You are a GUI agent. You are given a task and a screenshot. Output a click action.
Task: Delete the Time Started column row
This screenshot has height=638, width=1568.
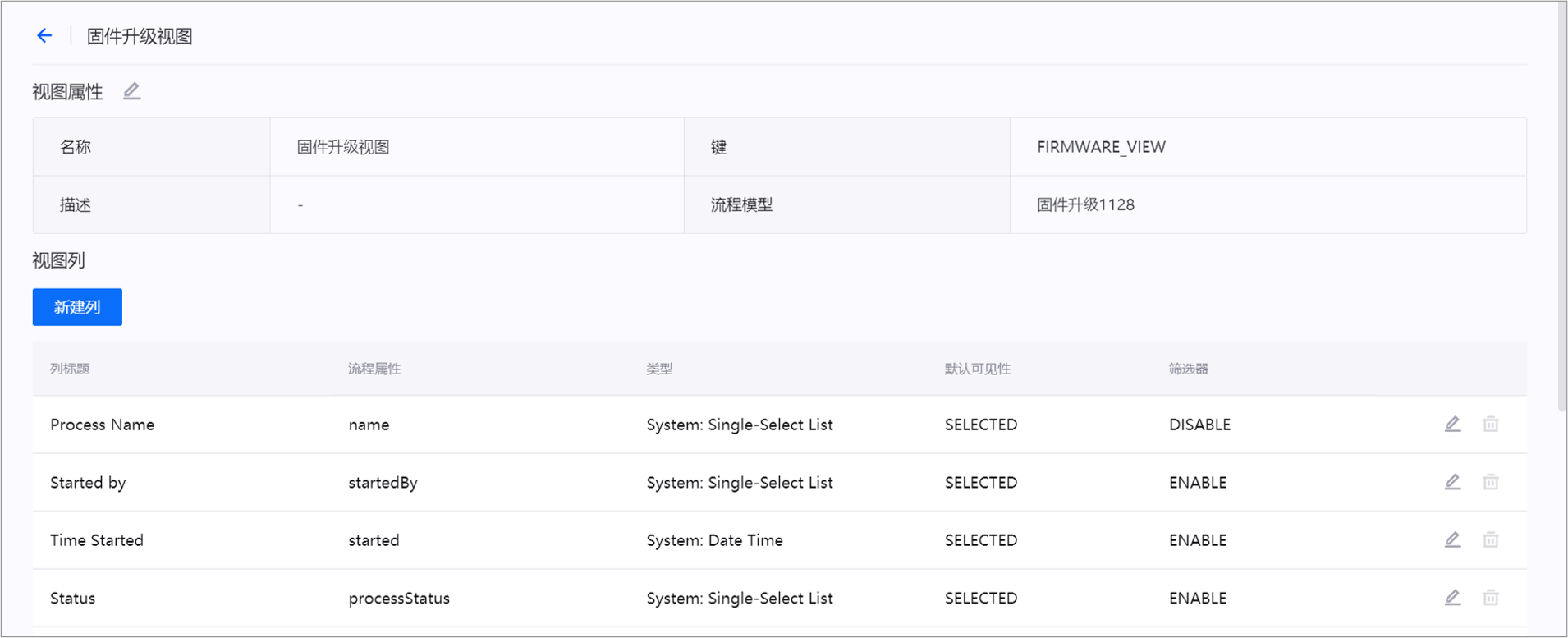coord(1491,540)
